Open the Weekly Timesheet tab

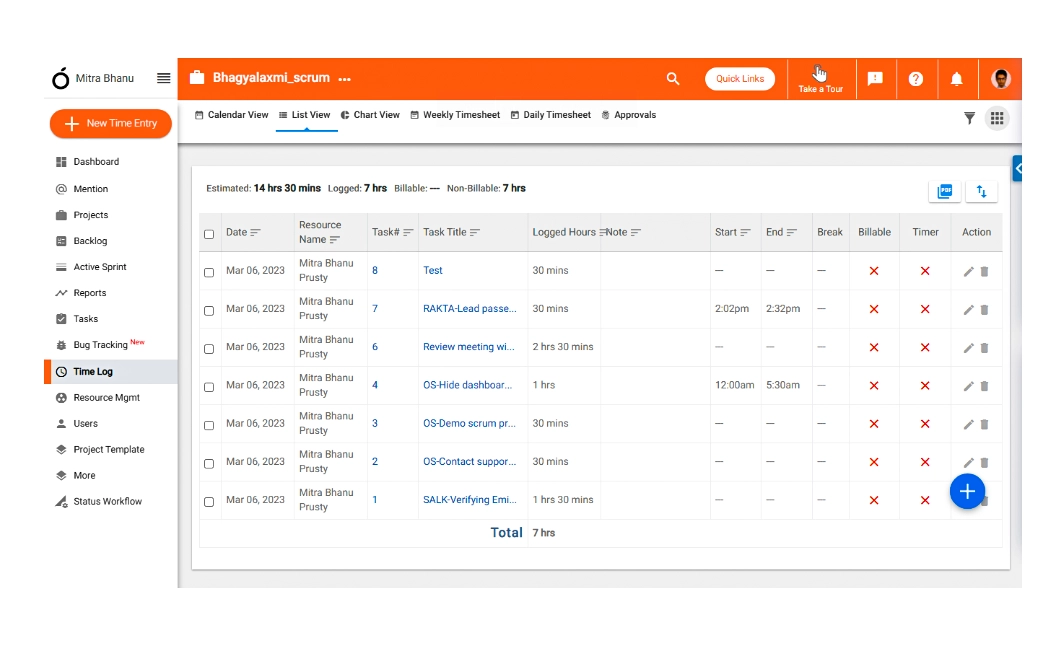455,115
